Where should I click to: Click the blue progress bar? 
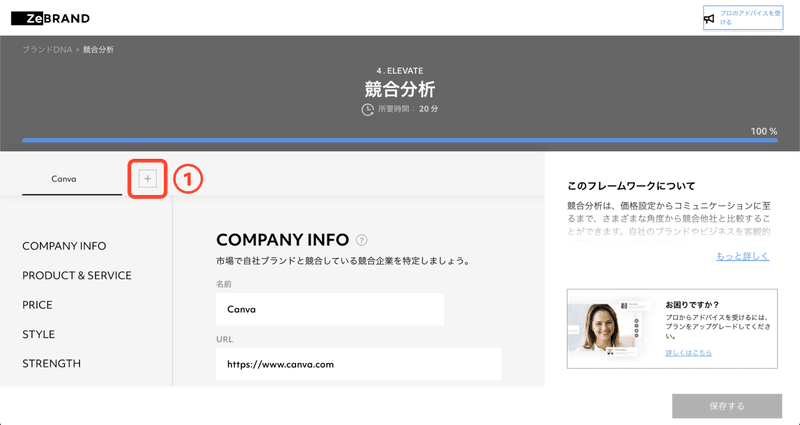(x=399, y=140)
